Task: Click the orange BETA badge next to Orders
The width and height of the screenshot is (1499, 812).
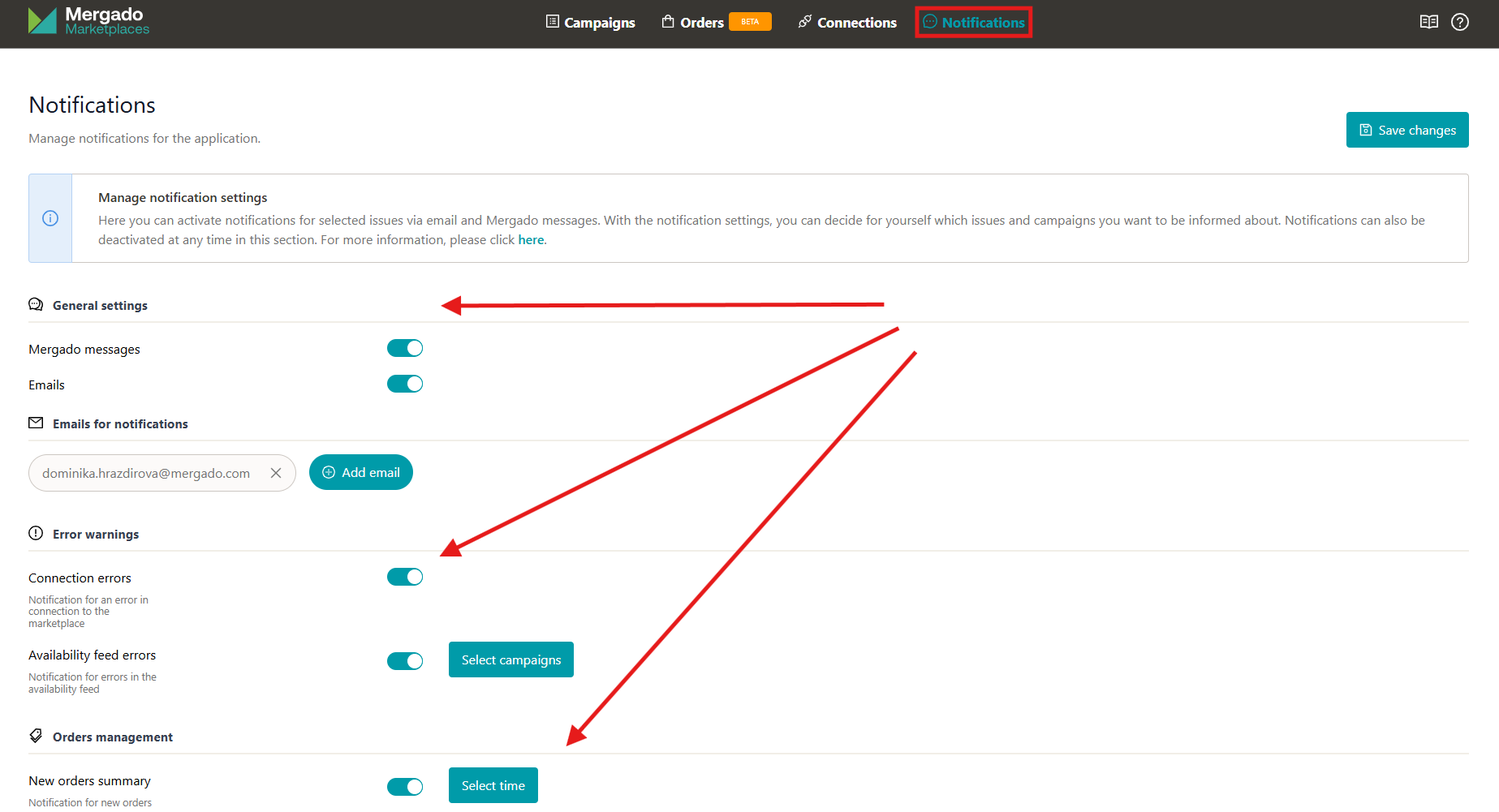Action: (x=750, y=22)
